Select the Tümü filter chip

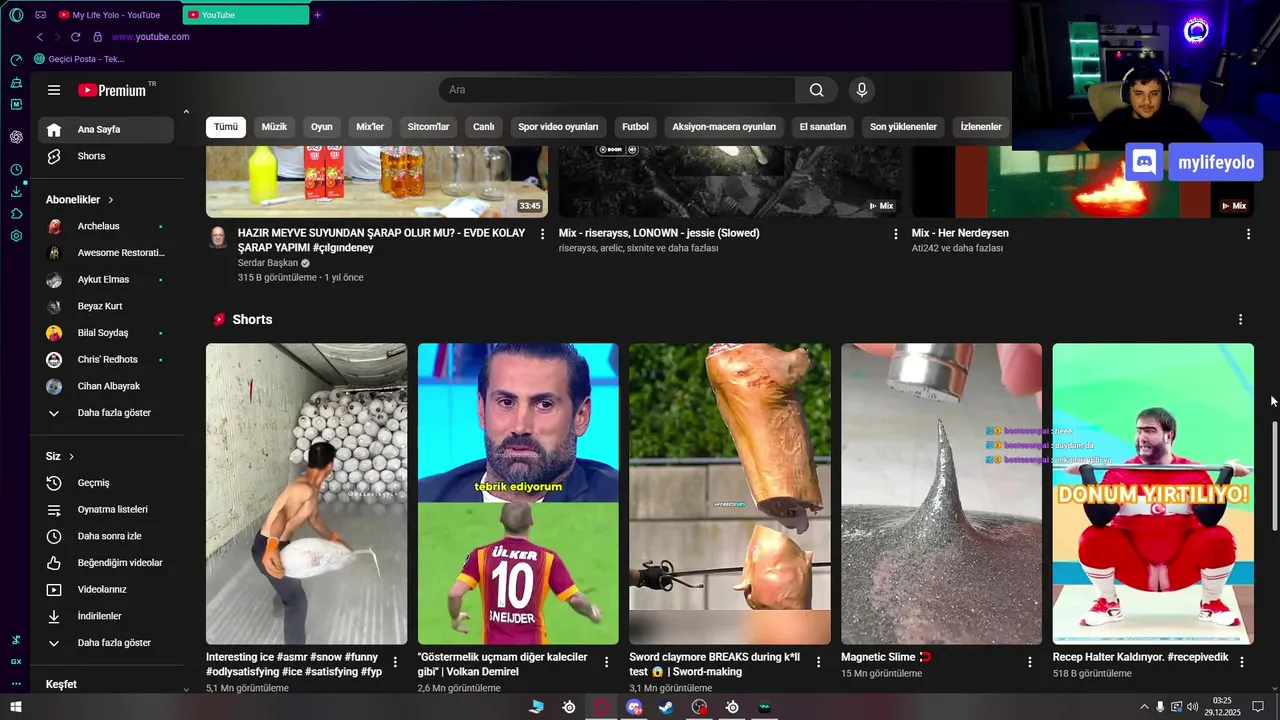(226, 127)
